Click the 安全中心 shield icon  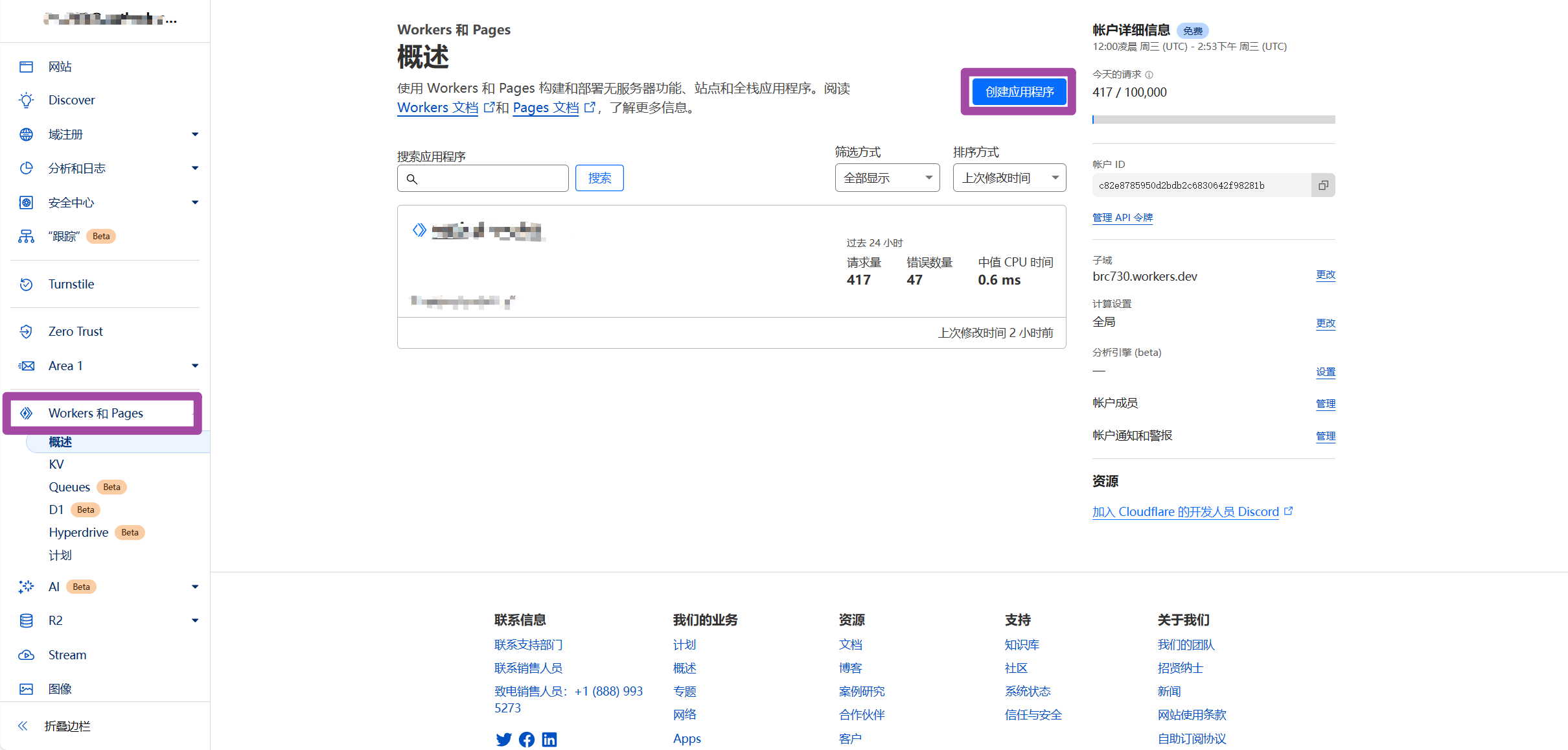point(26,202)
